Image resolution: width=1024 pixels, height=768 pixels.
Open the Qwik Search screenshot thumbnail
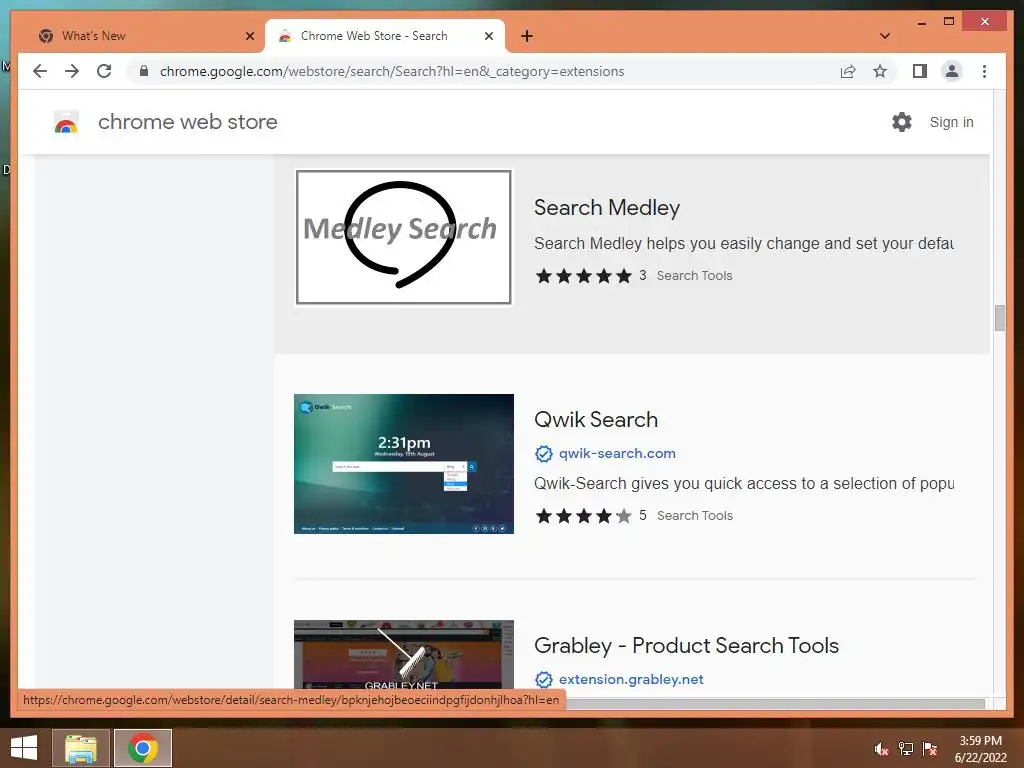tap(404, 464)
